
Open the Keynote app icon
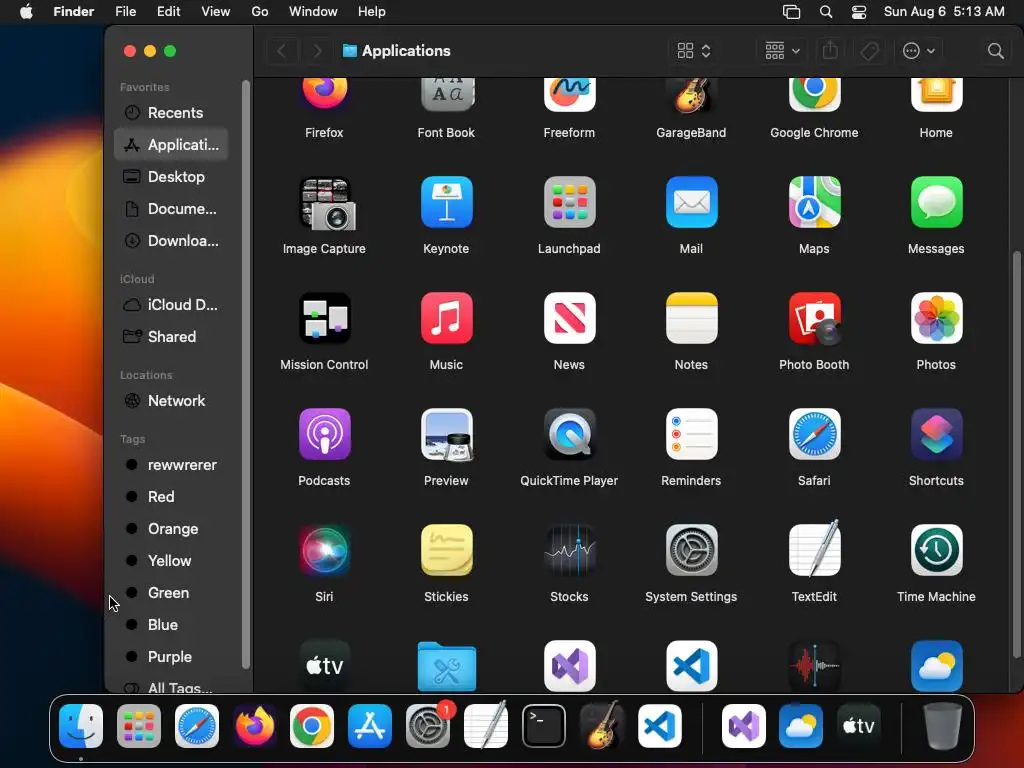[446, 202]
